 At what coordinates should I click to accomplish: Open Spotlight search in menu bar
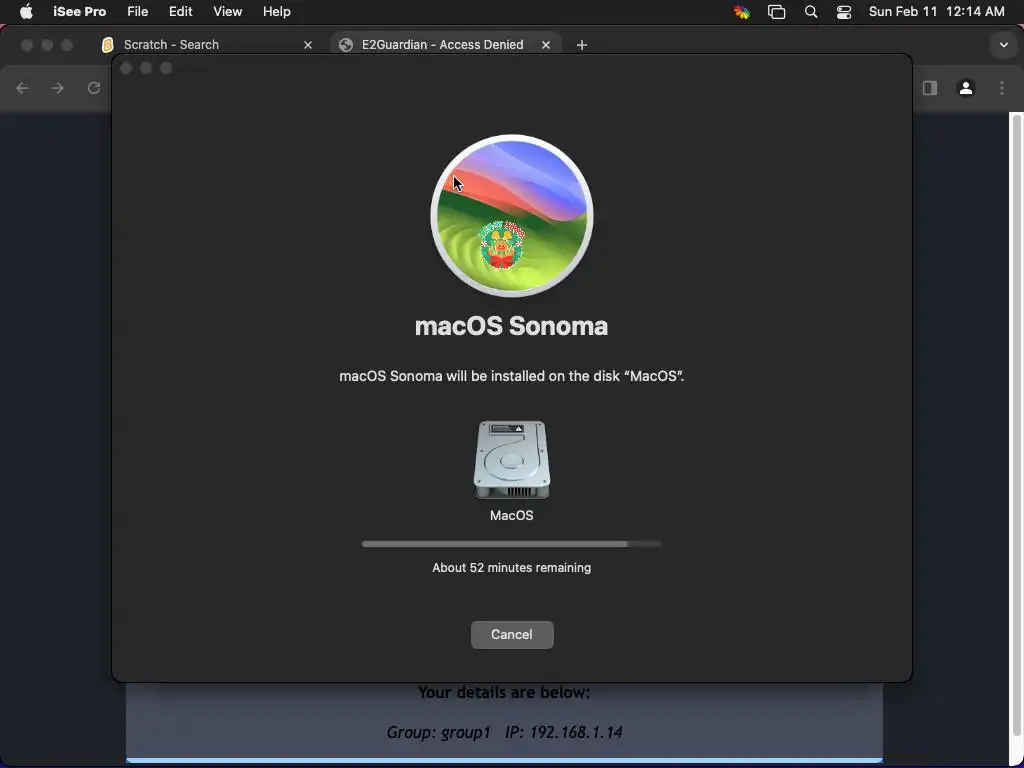tap(810, 12)
